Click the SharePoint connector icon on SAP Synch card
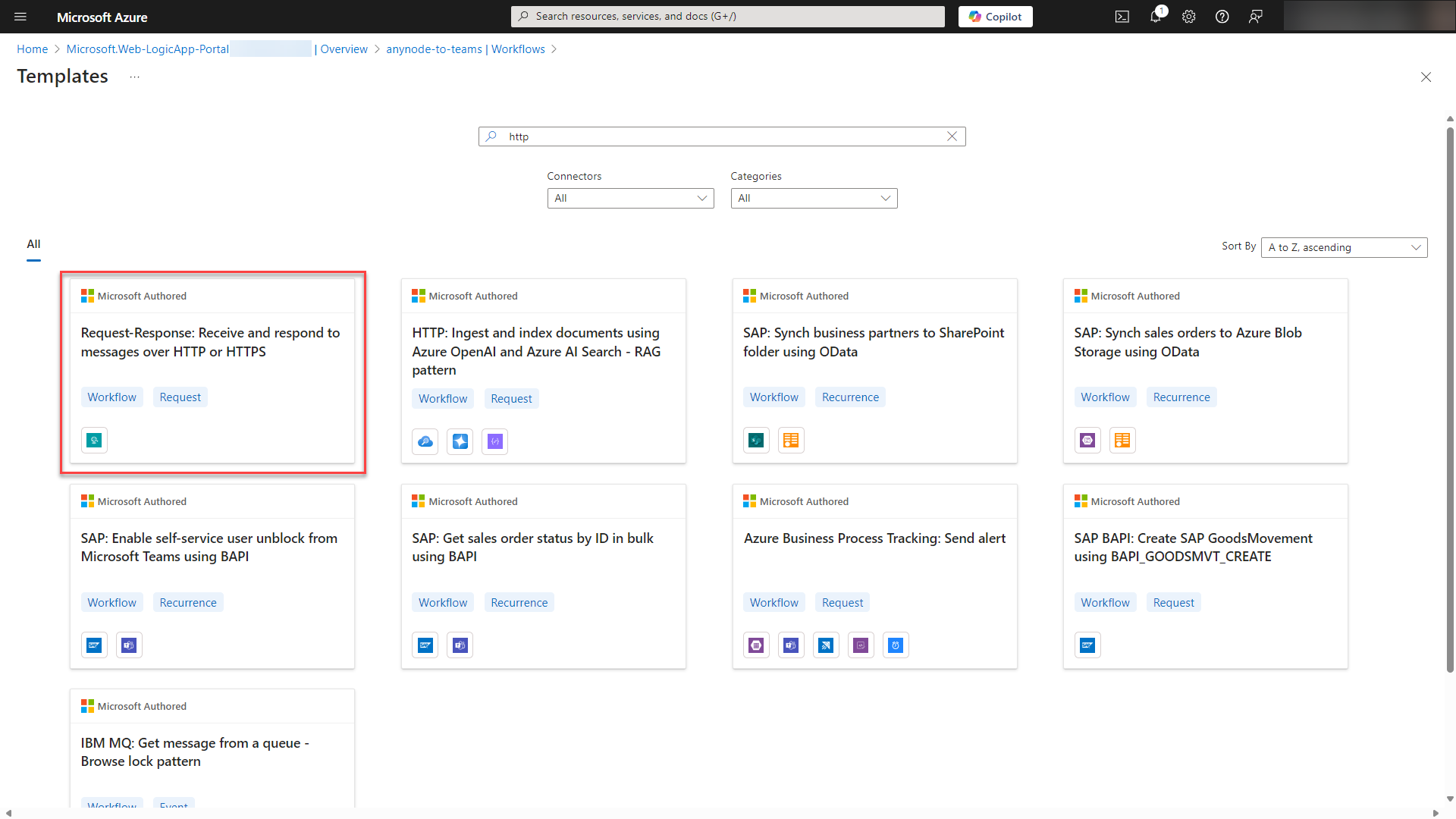1456x819 pixels. point(756,440)
